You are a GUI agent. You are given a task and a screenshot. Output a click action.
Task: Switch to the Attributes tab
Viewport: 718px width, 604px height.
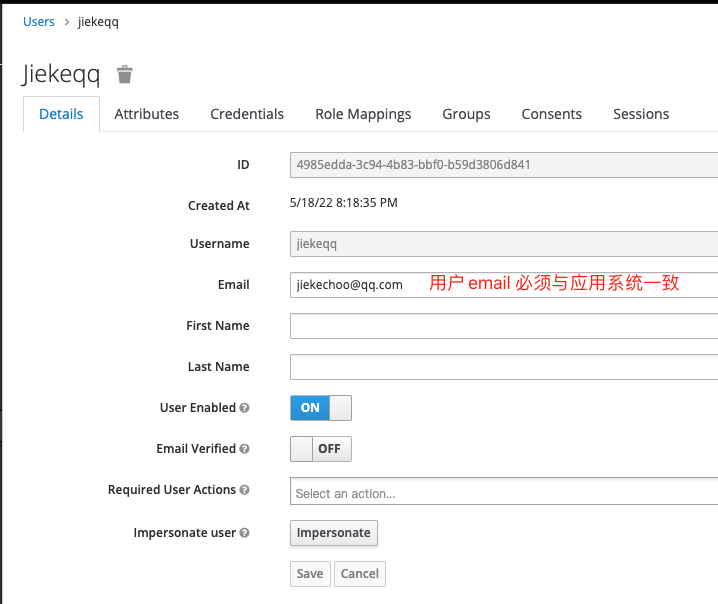pos(147,114)
